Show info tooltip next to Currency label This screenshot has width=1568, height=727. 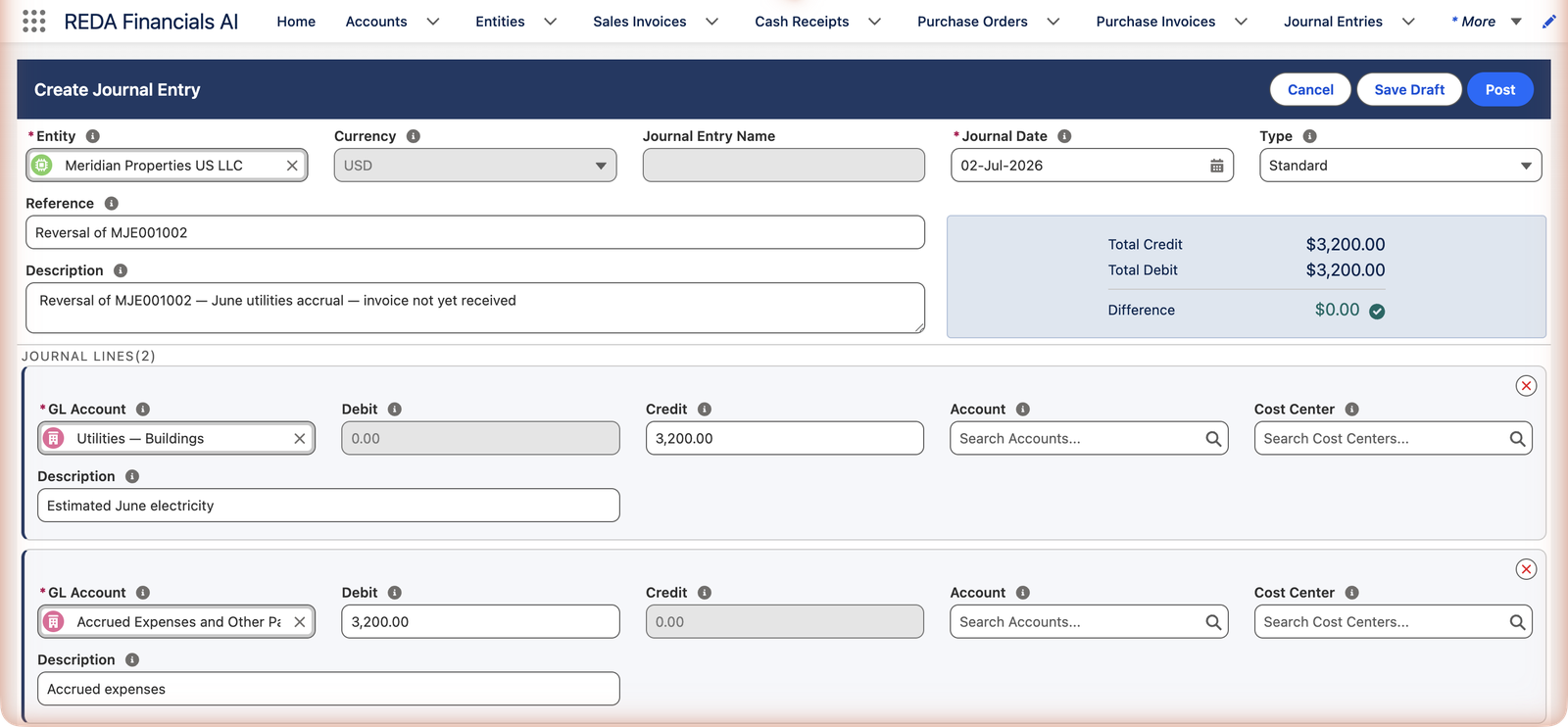[x=414, y=136]
